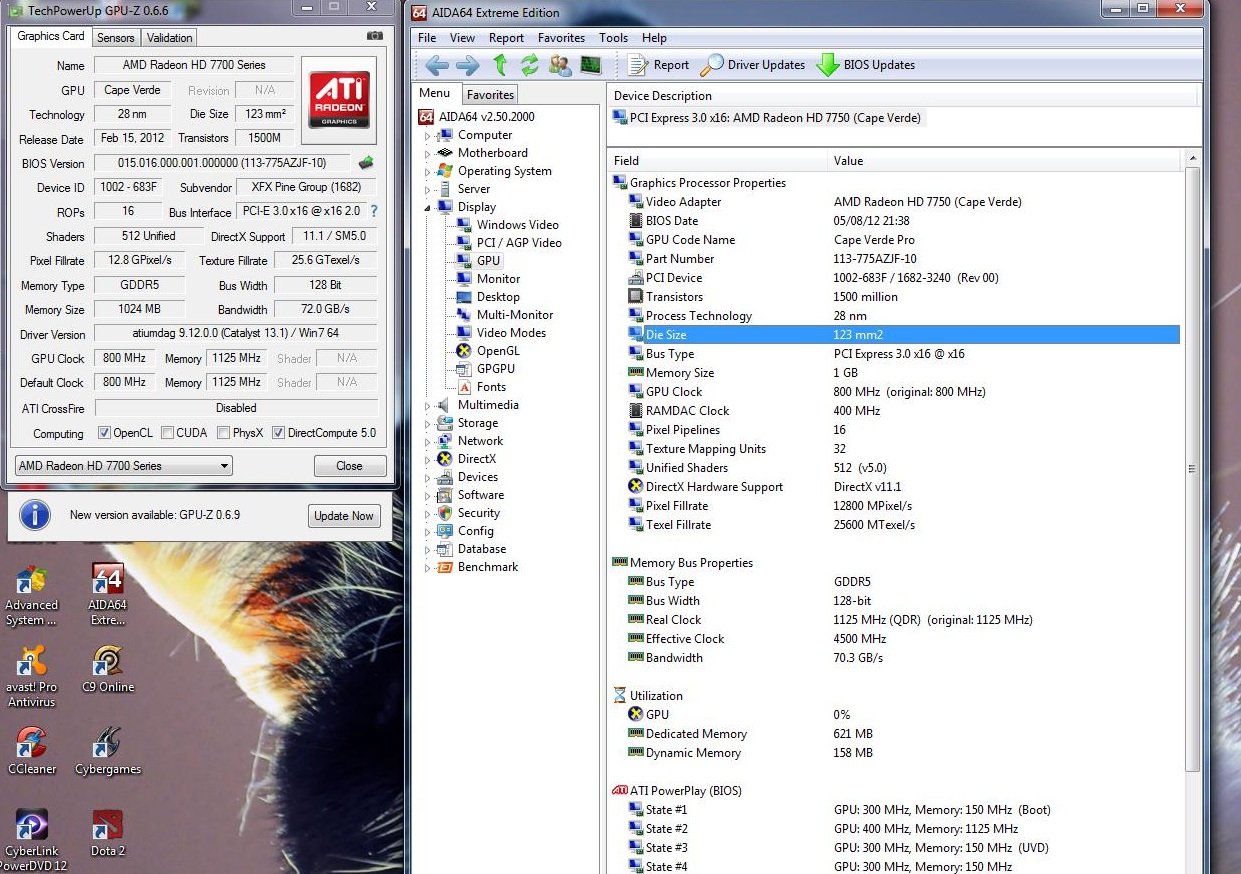Toggle the OpenCL checkbox in GPU-Z
1241x874 pixels.
[104, 433]
